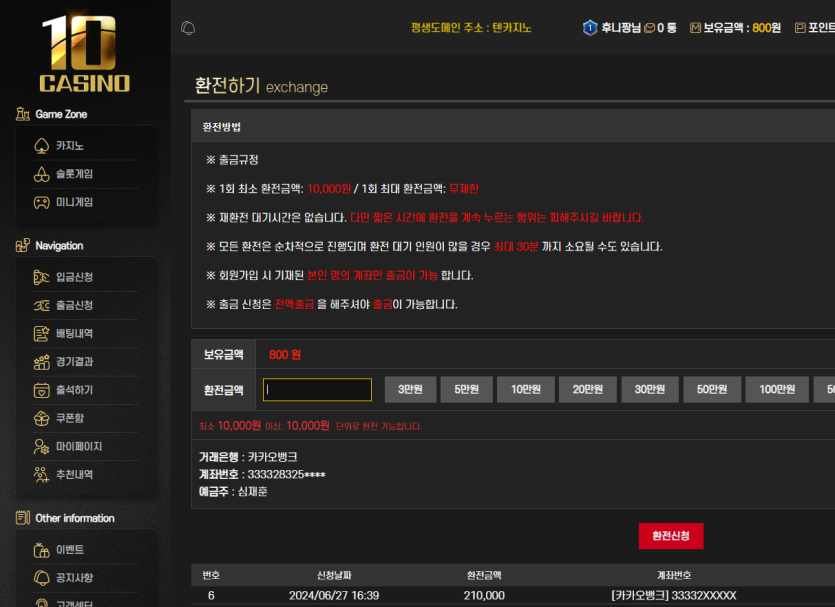This screenshot has height=607, width=835.
Task: Click the 평생도메인 주소 : 텐카지노 text
Action: (471, 28)
